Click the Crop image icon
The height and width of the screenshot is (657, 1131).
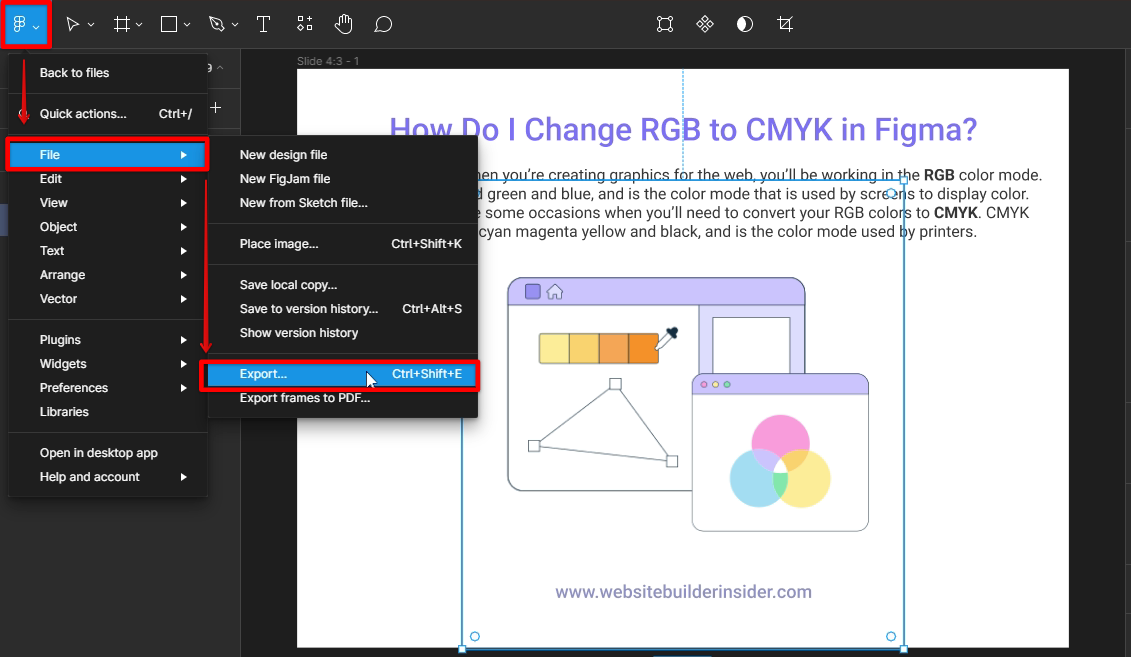[x=785, y=25]
